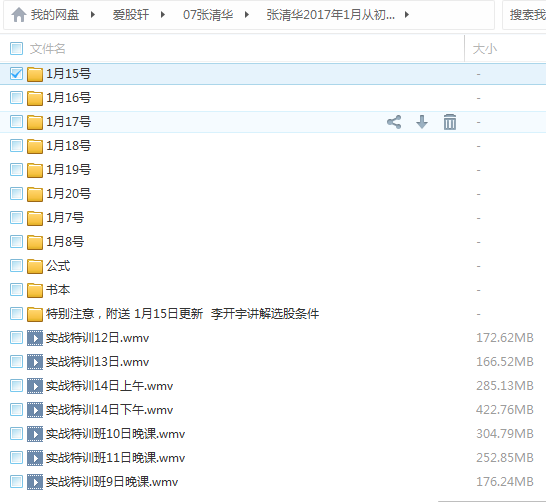Open the 书本 folder icon
Viewport: 546px width, 502px height.
[x=35, y=290]
